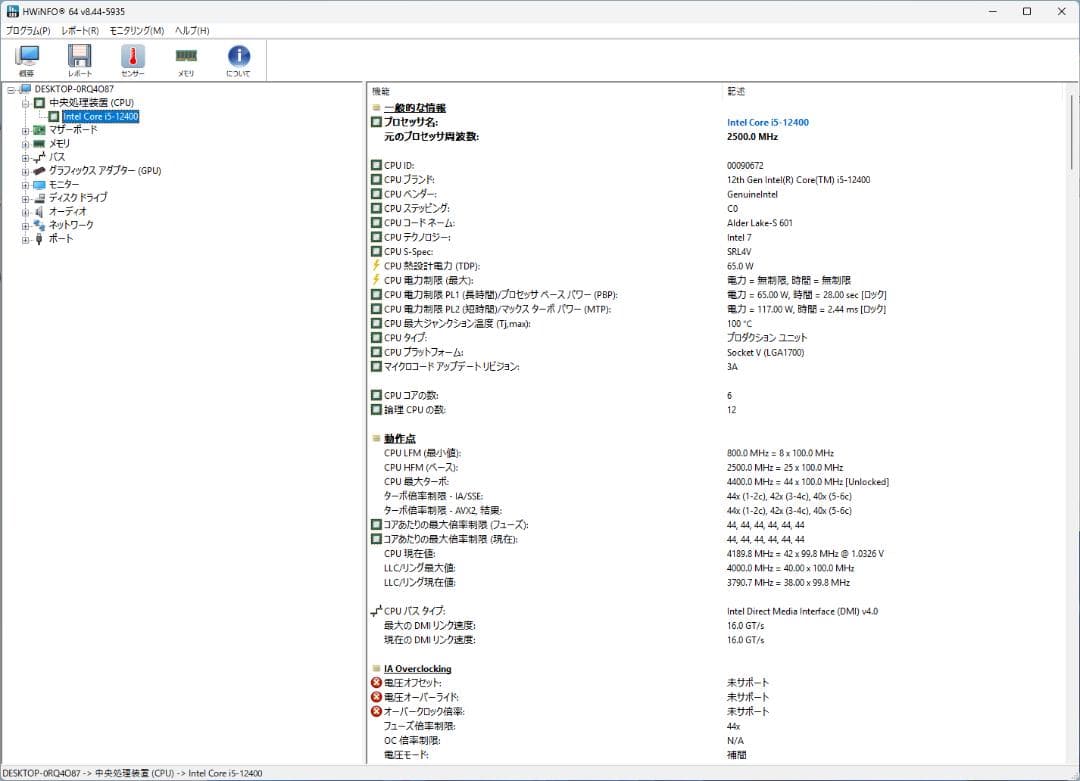Click the CPU 現在値 row label
This screenshot has height=781, width=1080.
point(409,554)
